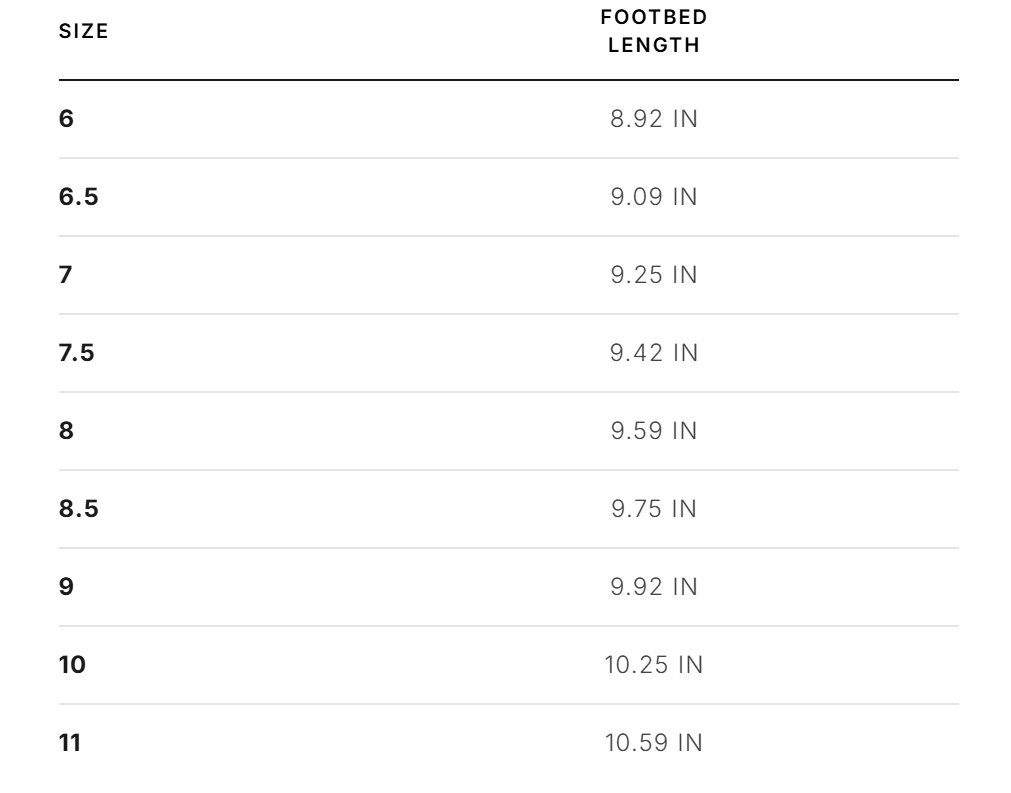Image resolution: width=1011 pixels, height=793 pixels.
Task: Click the FOOTBED LENGTH column header
Action: [x=654, y=31]
